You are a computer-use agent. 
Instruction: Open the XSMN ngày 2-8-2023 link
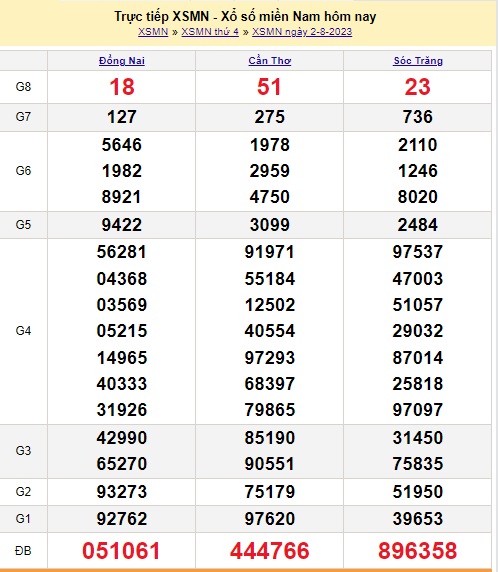tap(302, 32)
